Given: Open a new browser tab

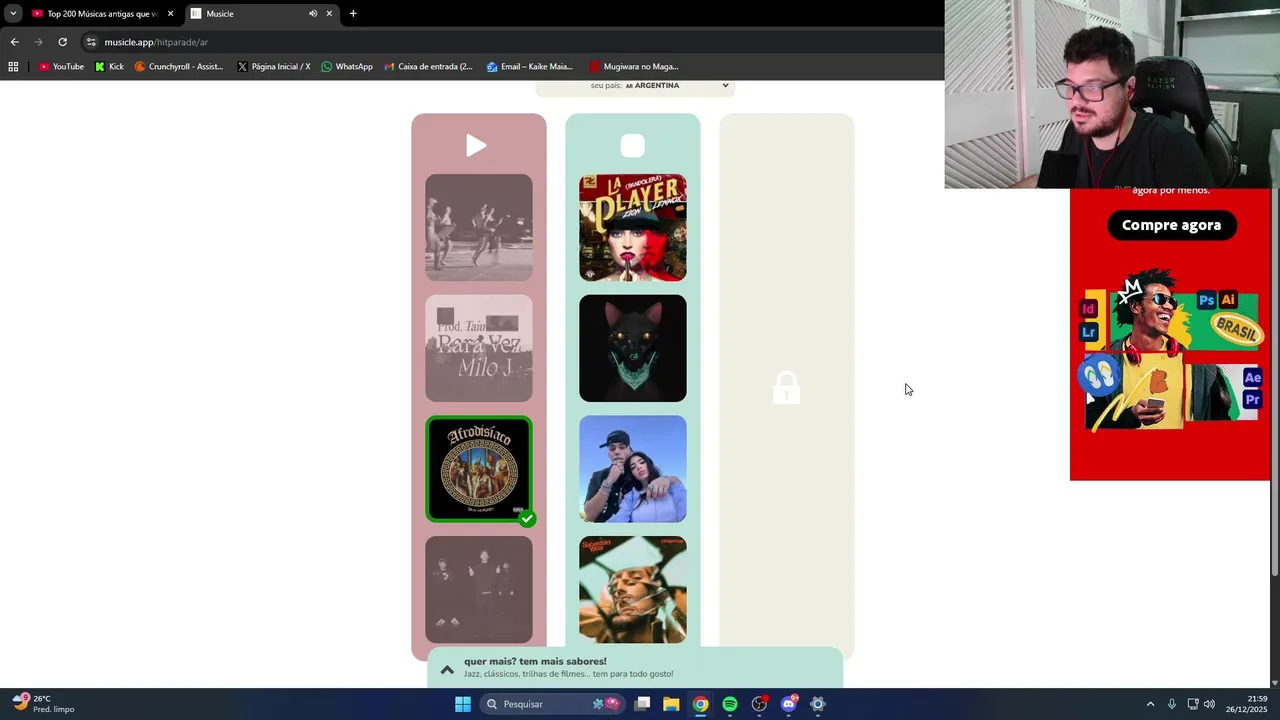Looking at the screenshot, I should [353, 14].
